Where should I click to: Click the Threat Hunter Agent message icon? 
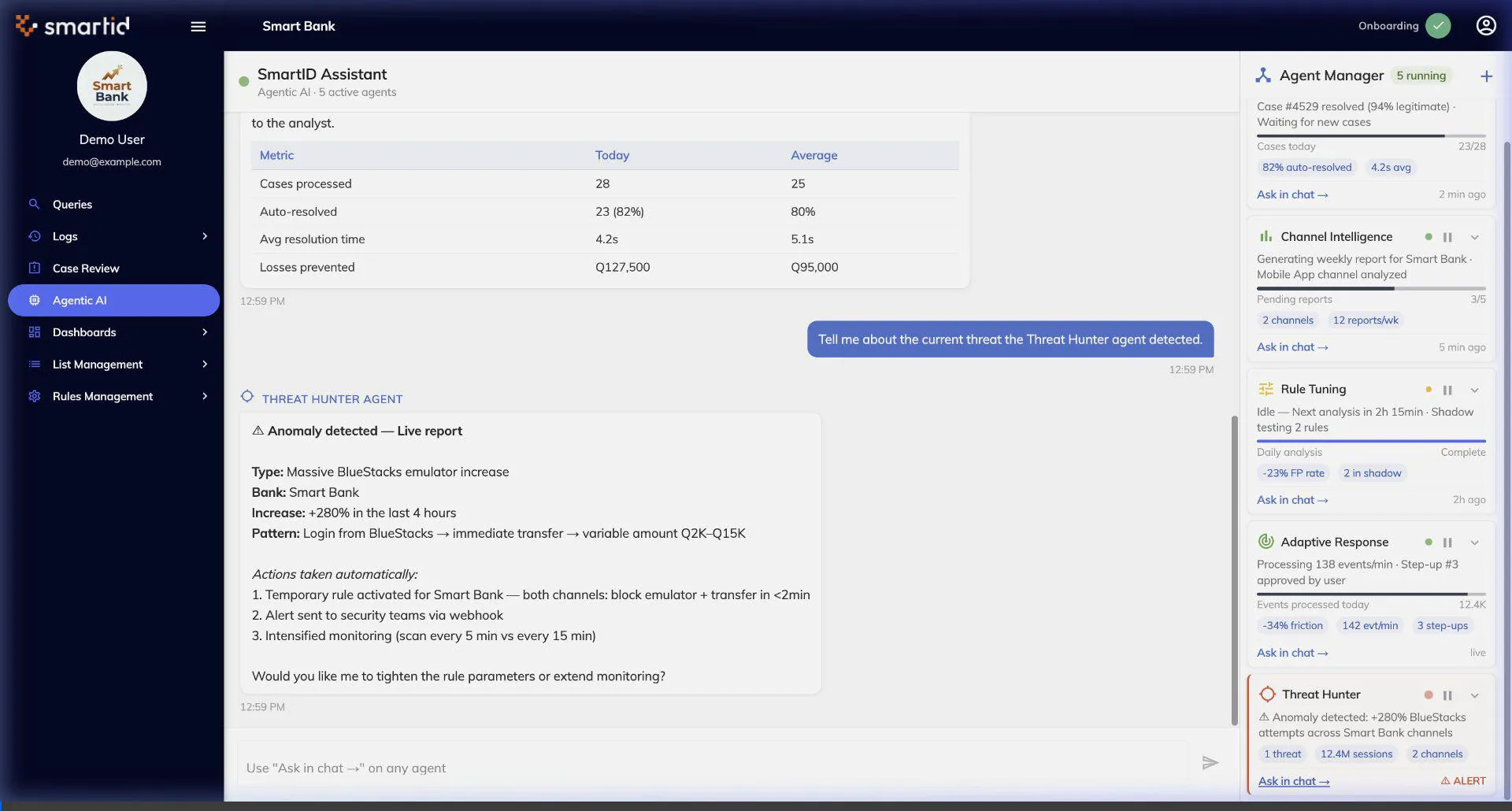point(247,397)
